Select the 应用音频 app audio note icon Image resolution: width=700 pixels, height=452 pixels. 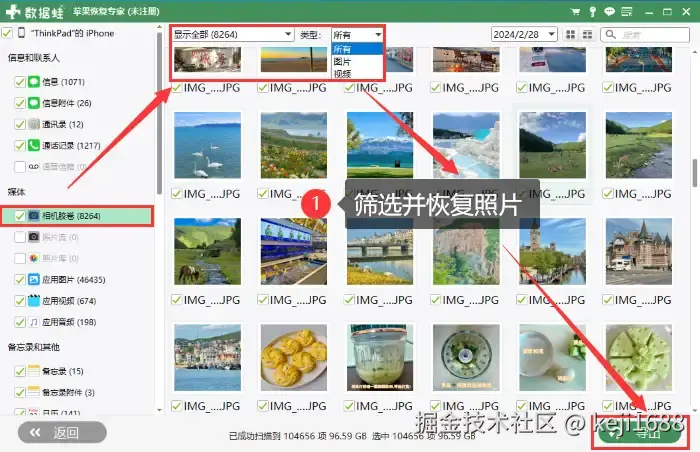[x=34, y=322]
